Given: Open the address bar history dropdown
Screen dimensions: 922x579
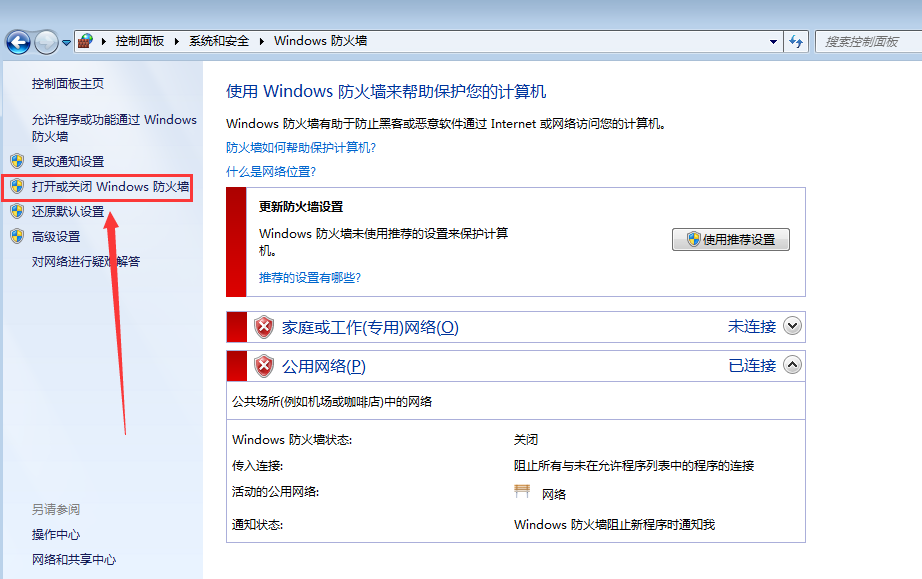Looking at the screenshot, I should (x=773, y=42).
